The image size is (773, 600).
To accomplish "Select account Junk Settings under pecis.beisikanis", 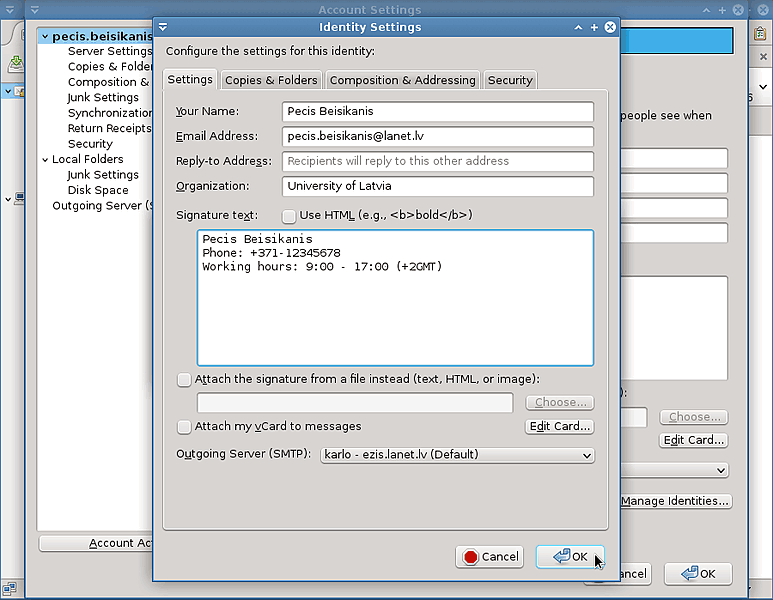I will click(x=103, y=98).
